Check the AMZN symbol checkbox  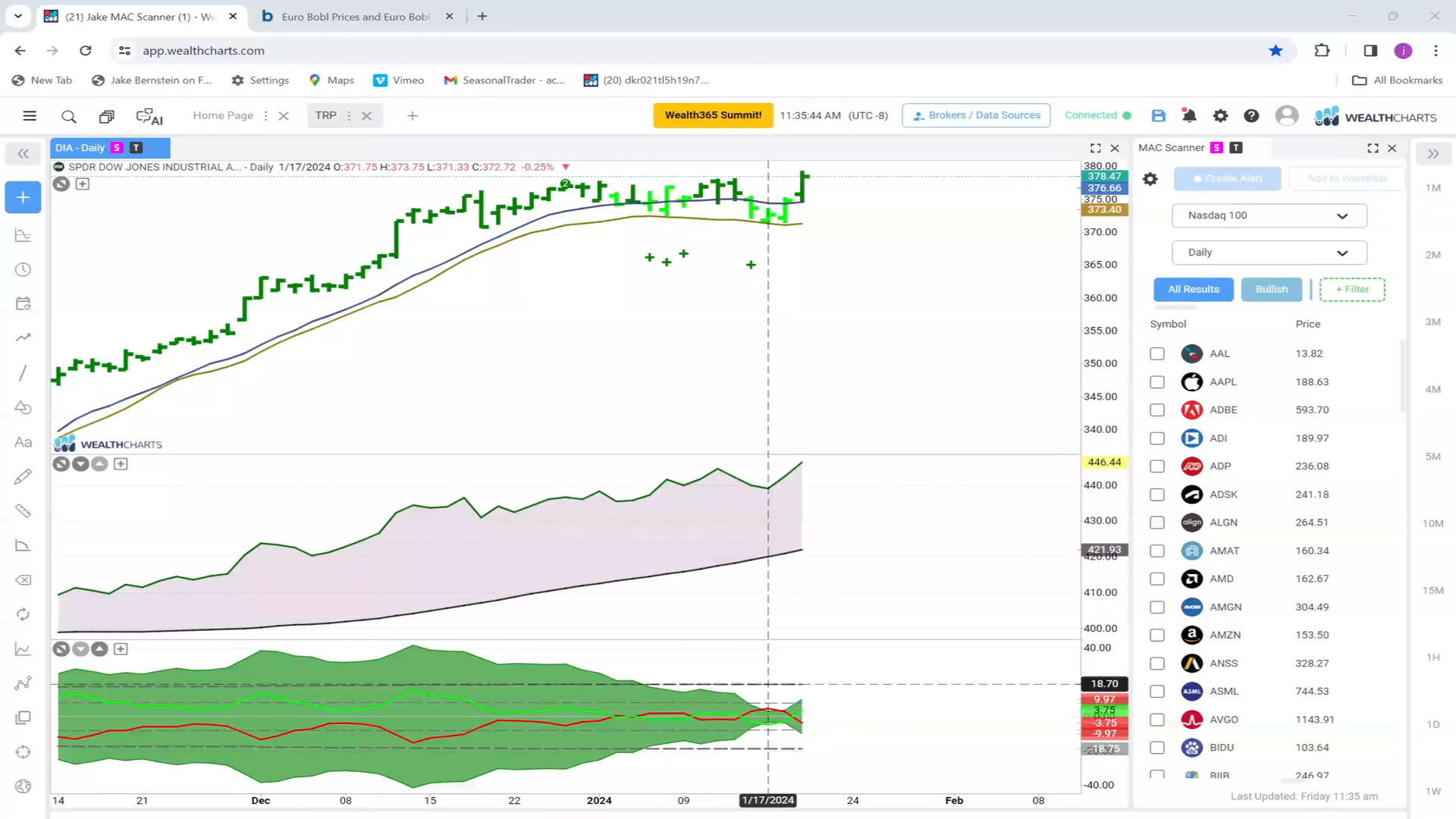[x=1157, y=635]
